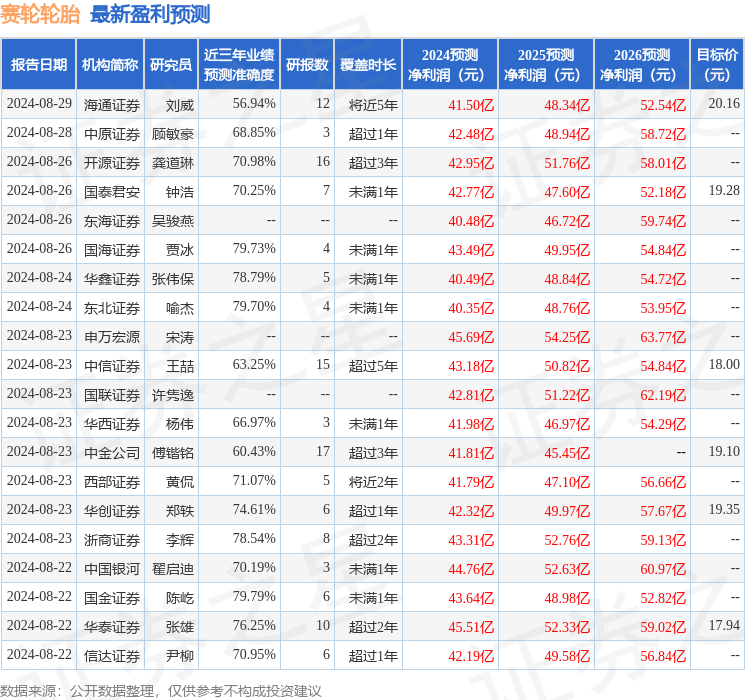Screen dimensions: 745x700
Task: Select the 华西证券 institution cell
Action: [x=112, y=424]
